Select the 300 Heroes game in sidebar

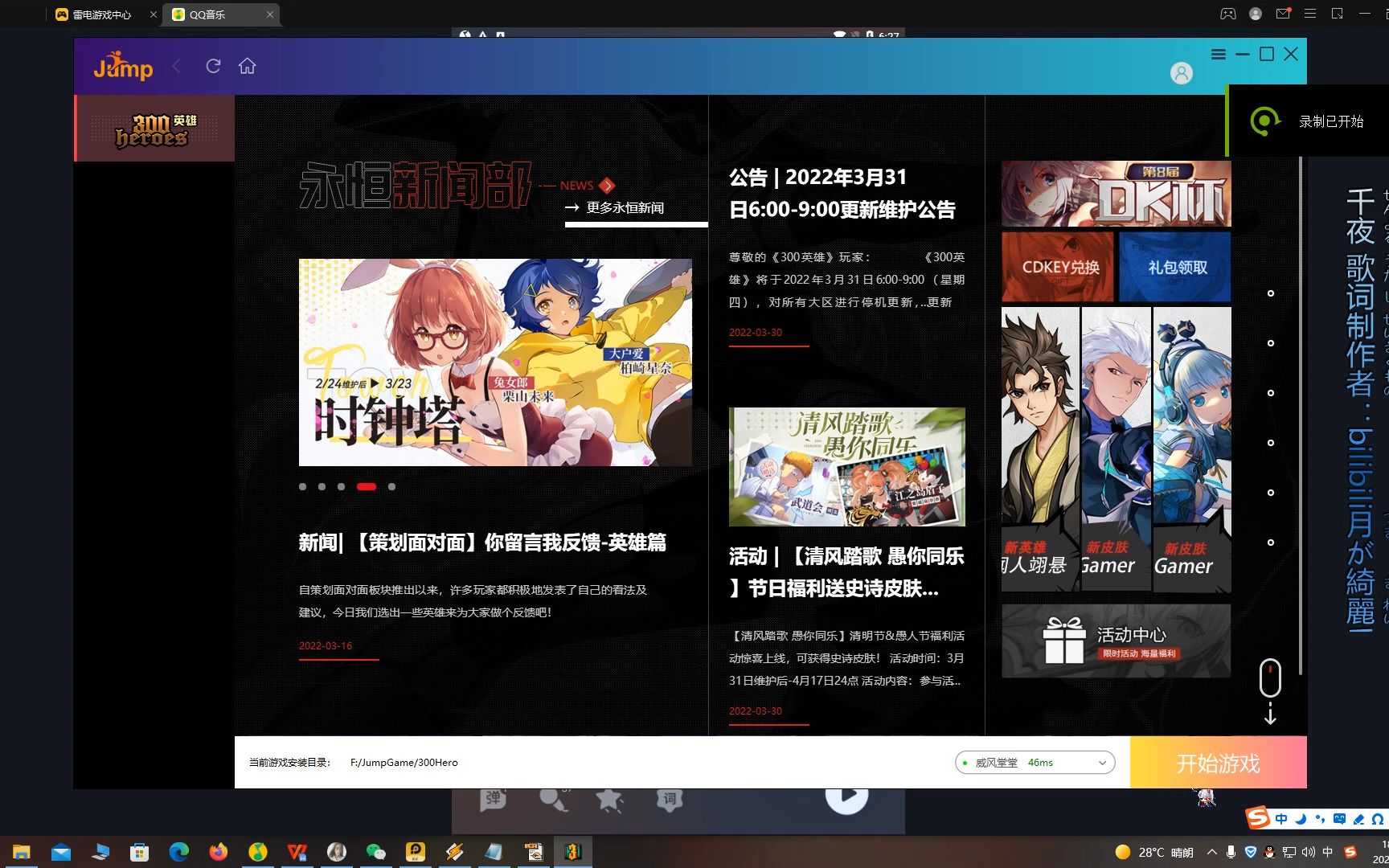tap(154, 129)
